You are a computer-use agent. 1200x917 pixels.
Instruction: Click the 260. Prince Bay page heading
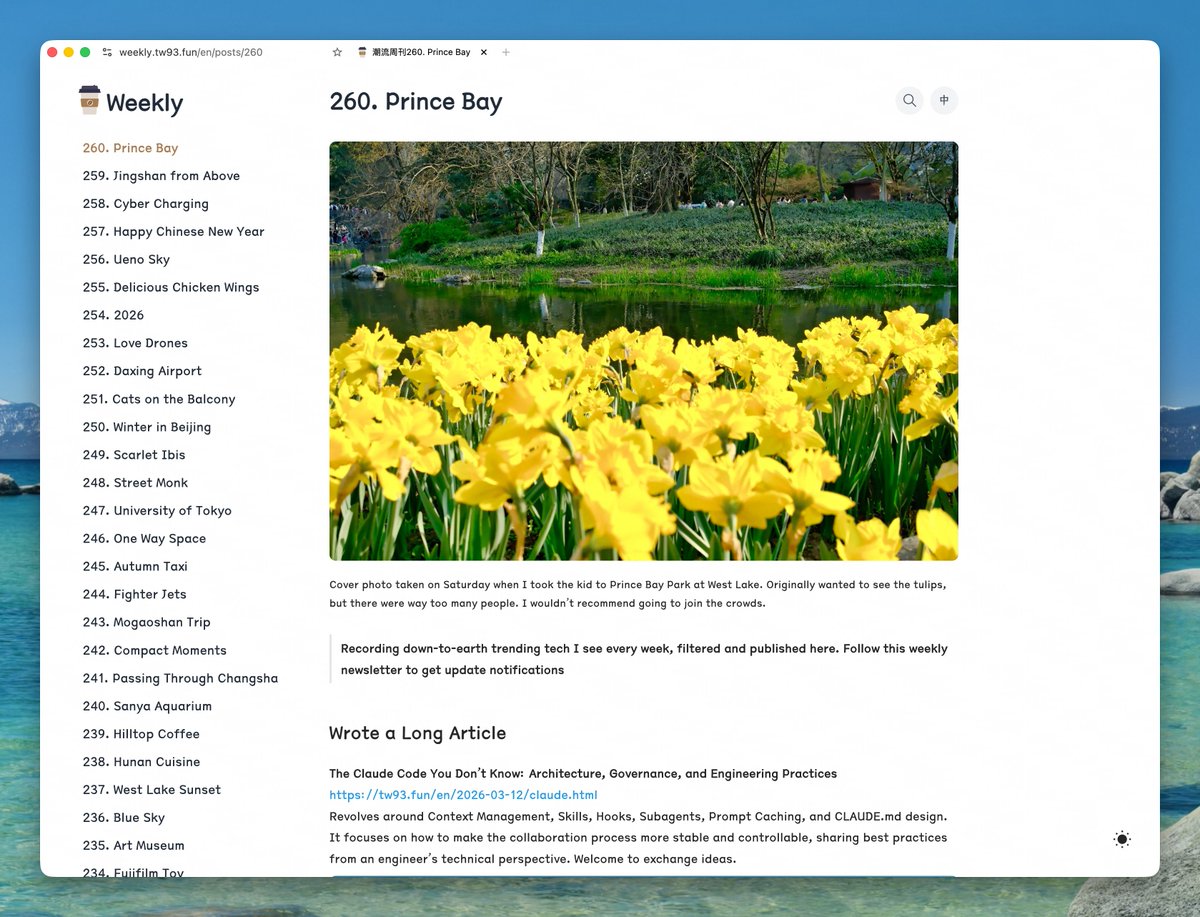pyautogui.click(x=416, y=102)
